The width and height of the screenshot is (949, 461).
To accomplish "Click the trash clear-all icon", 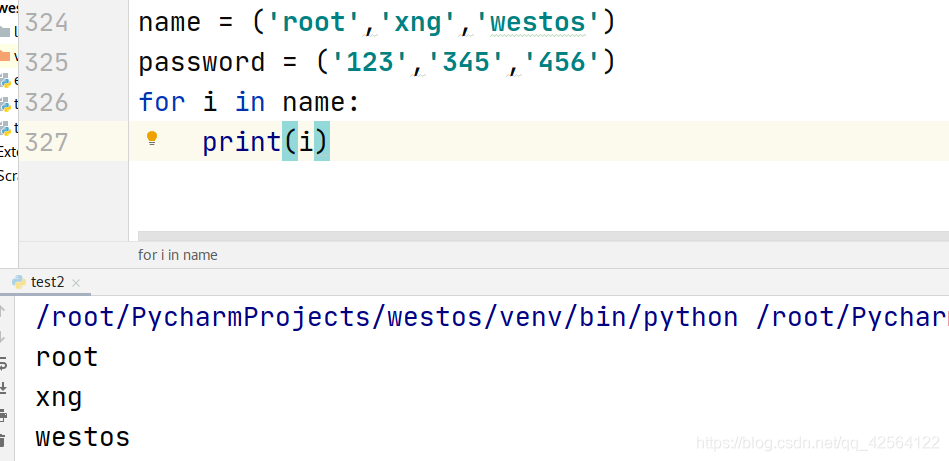I will [x=4, y=441].
